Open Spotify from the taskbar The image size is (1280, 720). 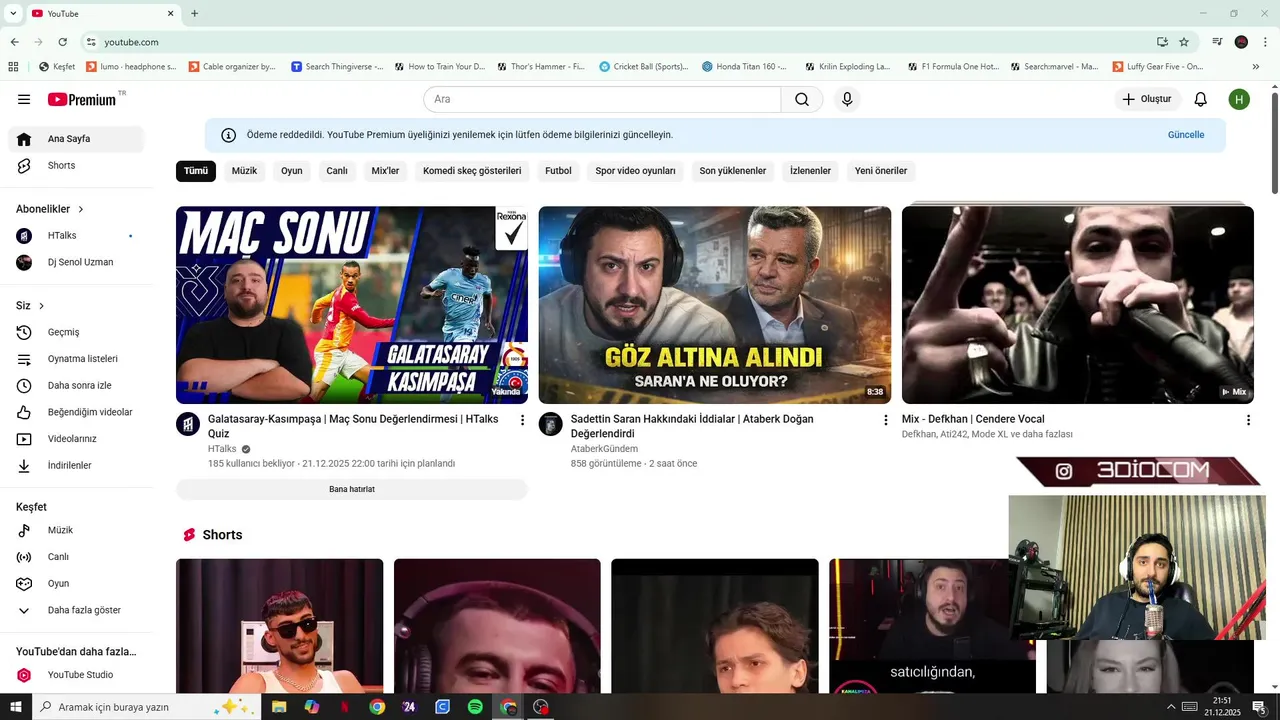click(475, 707)
